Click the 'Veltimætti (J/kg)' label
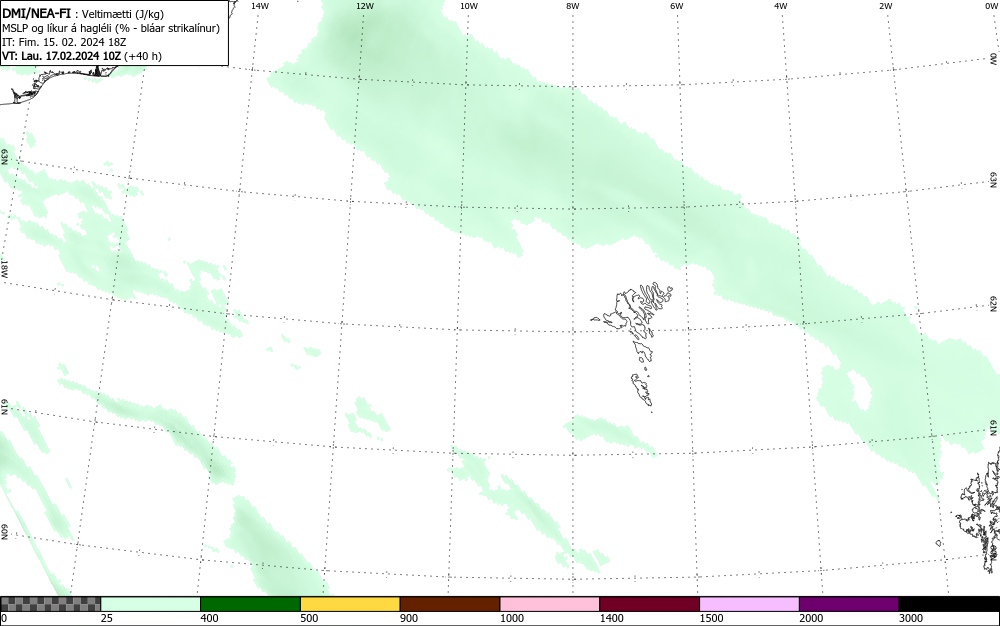Image resolution: width=1000 pixels, height=626 pixels. click(122, 14)
